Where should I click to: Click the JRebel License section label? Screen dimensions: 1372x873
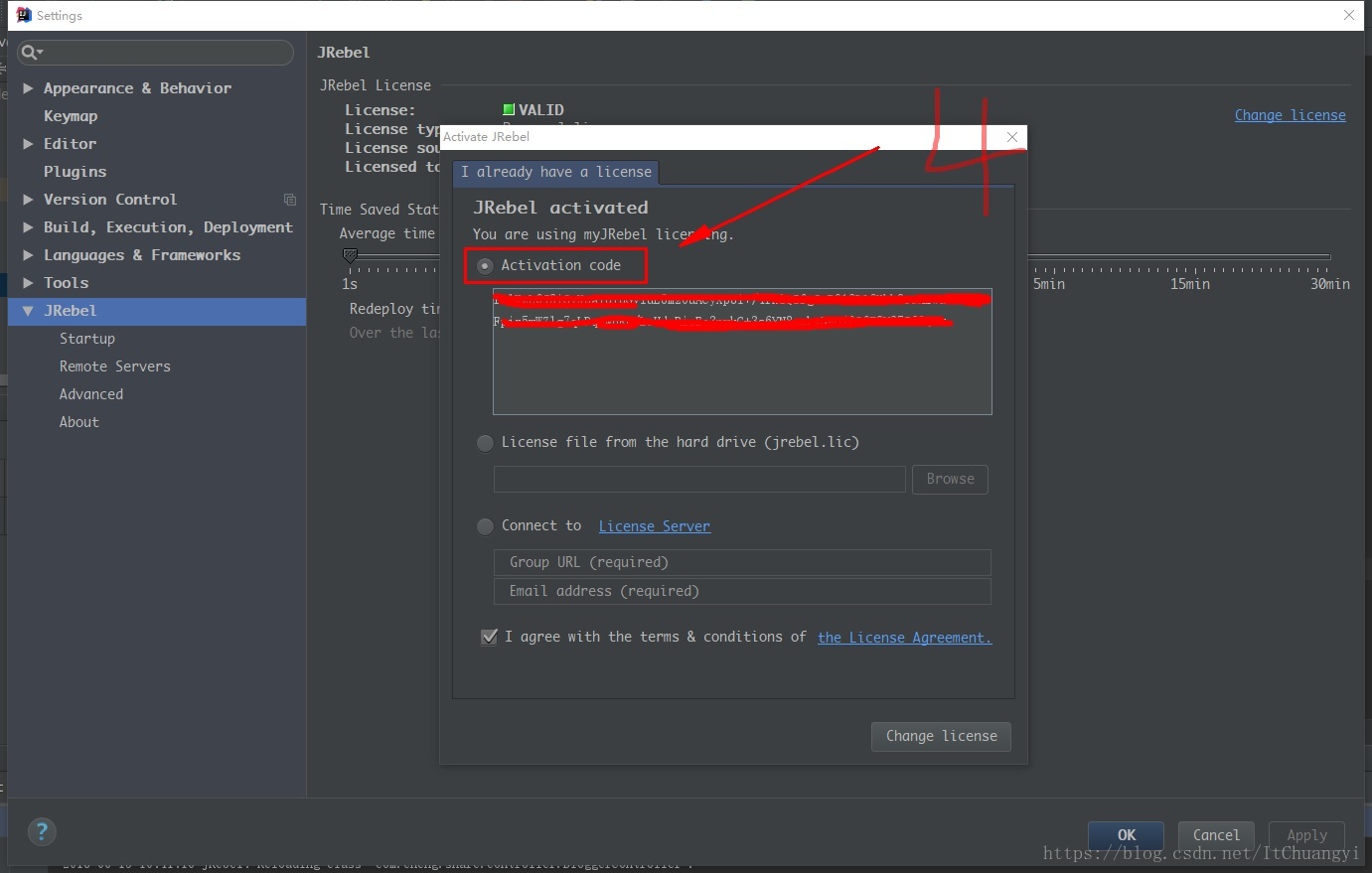376,85
